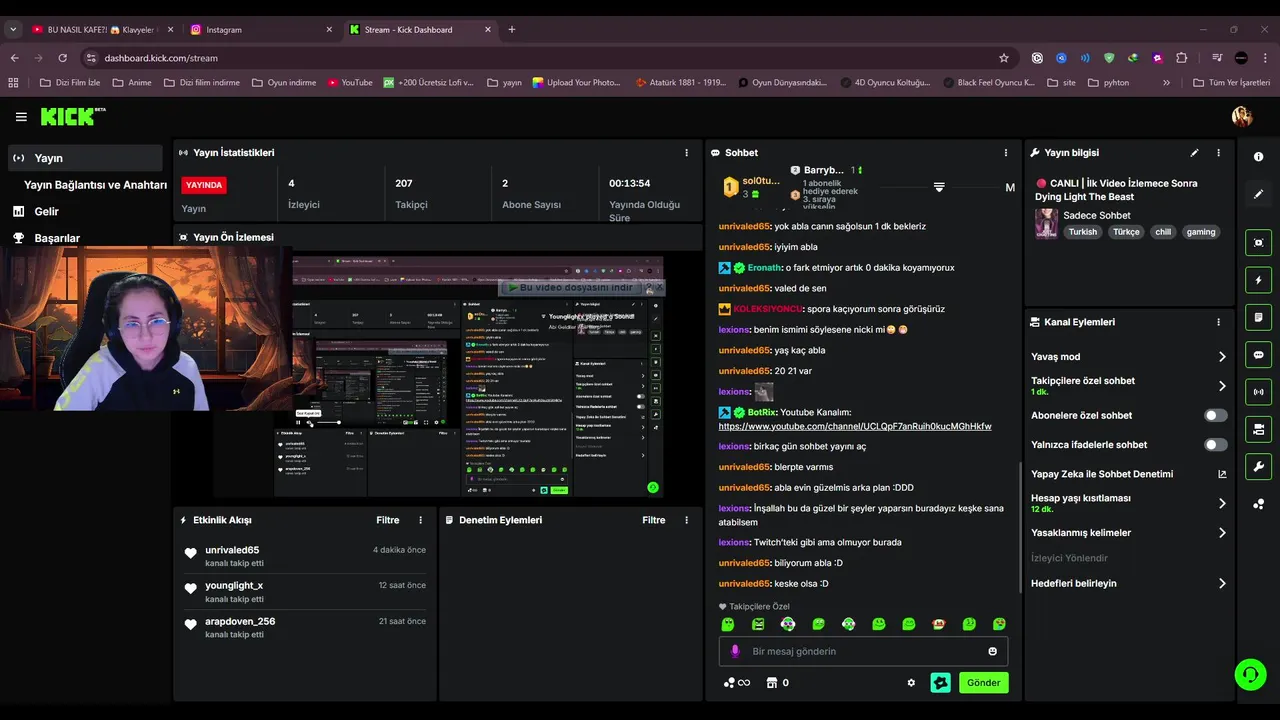Open the green headset support button
This screenshot has width=1280, height=720.
(x=1250, y=674)
